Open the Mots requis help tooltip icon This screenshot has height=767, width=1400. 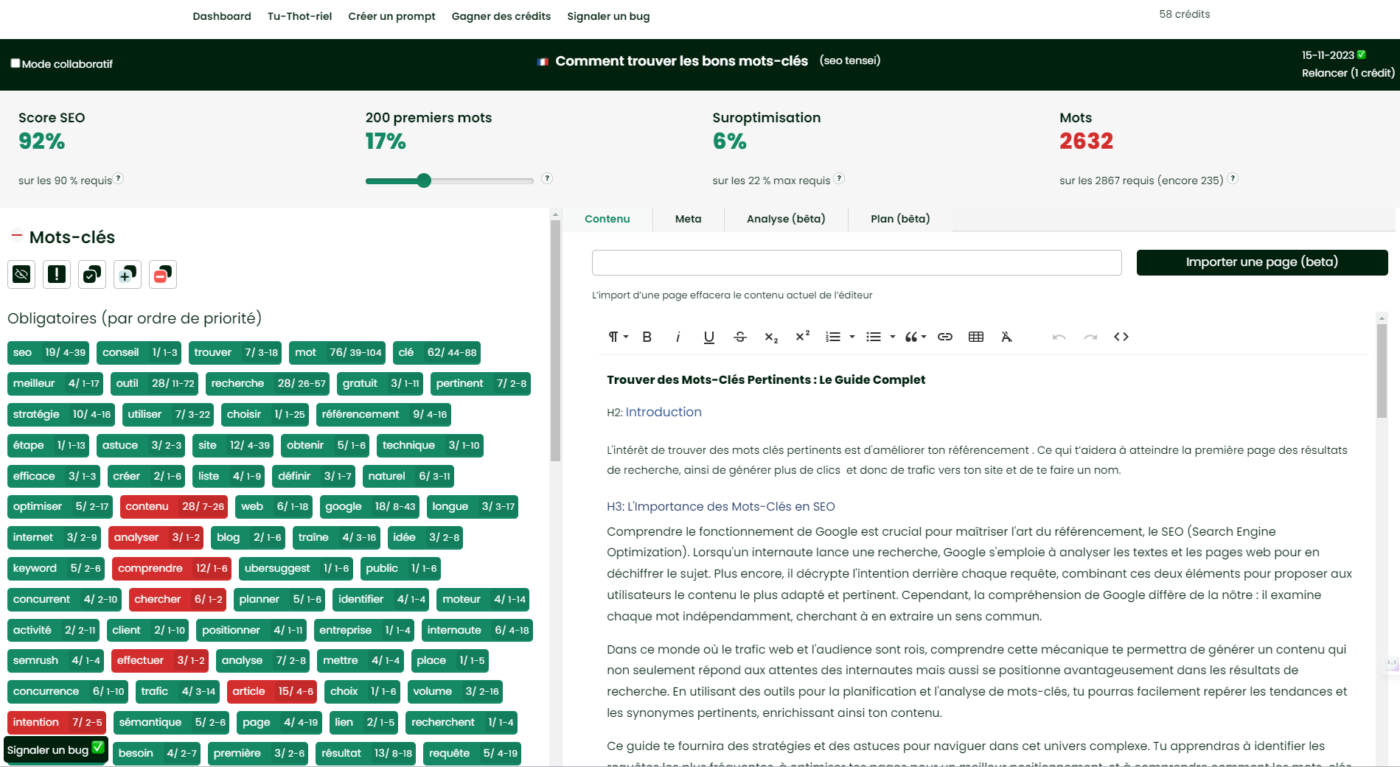pyautogui.click(x=1233, y=179)
